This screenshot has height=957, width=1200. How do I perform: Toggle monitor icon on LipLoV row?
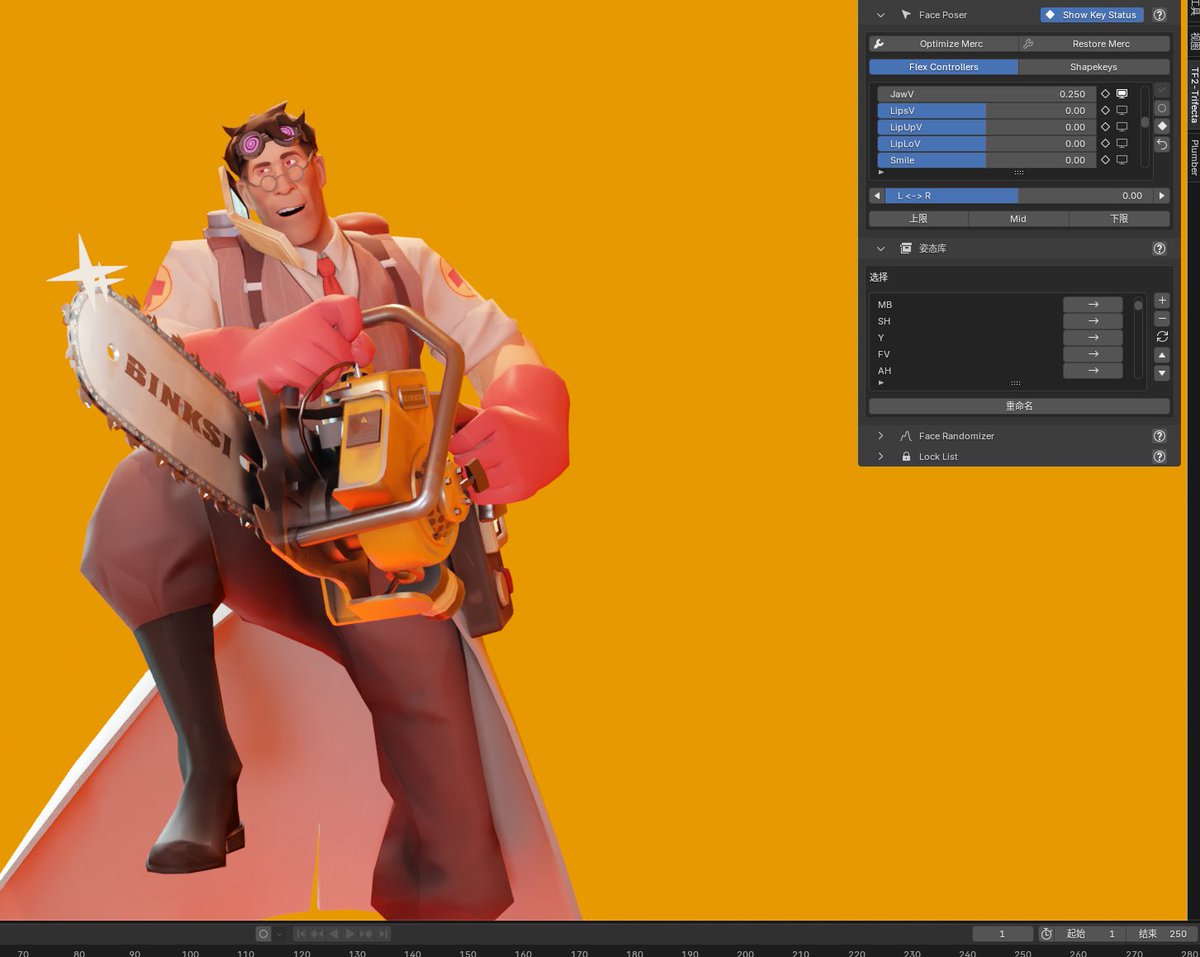point(1122,144)
